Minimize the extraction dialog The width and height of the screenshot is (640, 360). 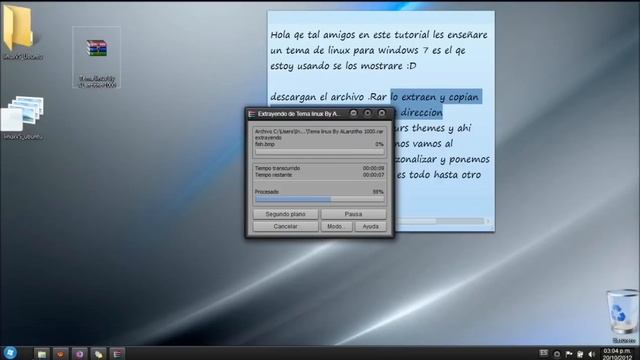(353, 113)
